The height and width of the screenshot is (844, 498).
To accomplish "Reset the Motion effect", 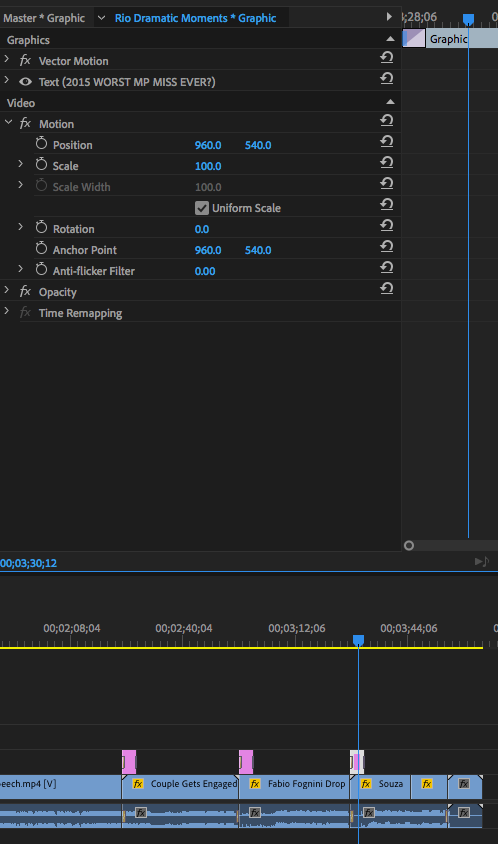I will (x=387, y=121).
